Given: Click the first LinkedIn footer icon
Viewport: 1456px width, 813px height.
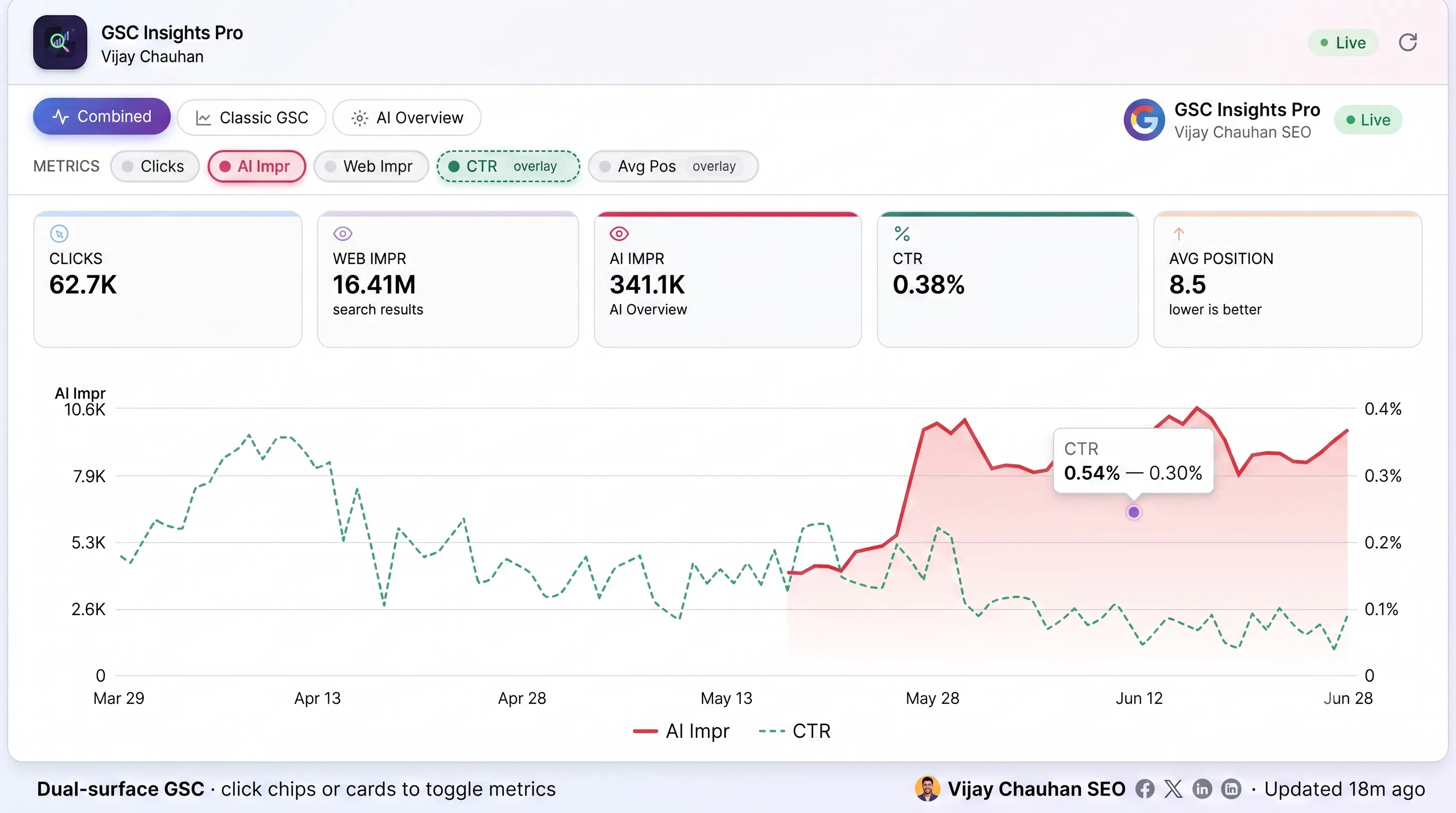Looking at the screenshot, I should coord(1202,789).
